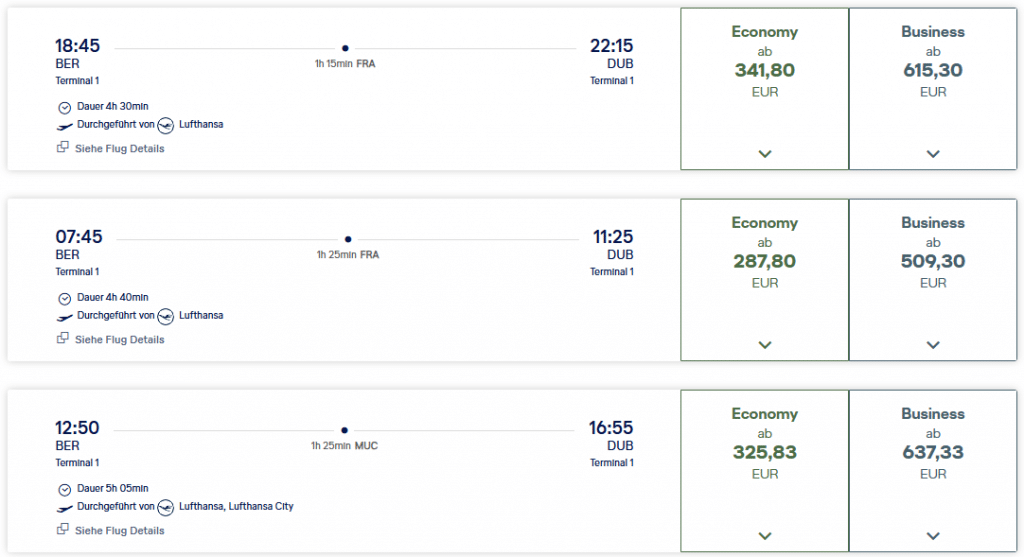
Task: Expand Economy fare chevron for 287,80 EUR
Action: tap(765, 345)
